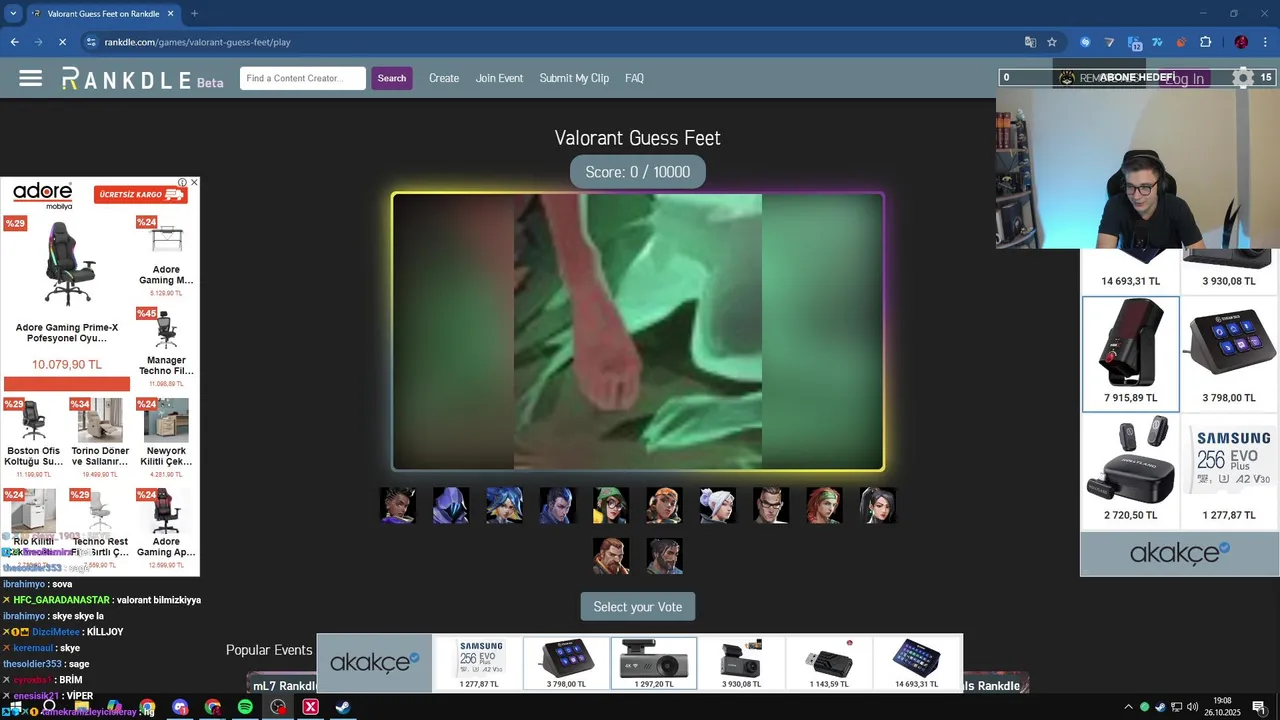This screenshot has height=720, width=1280.
Task: Select the Raze agent portrait
Action: pyautogui.click(x=664, y=505)
